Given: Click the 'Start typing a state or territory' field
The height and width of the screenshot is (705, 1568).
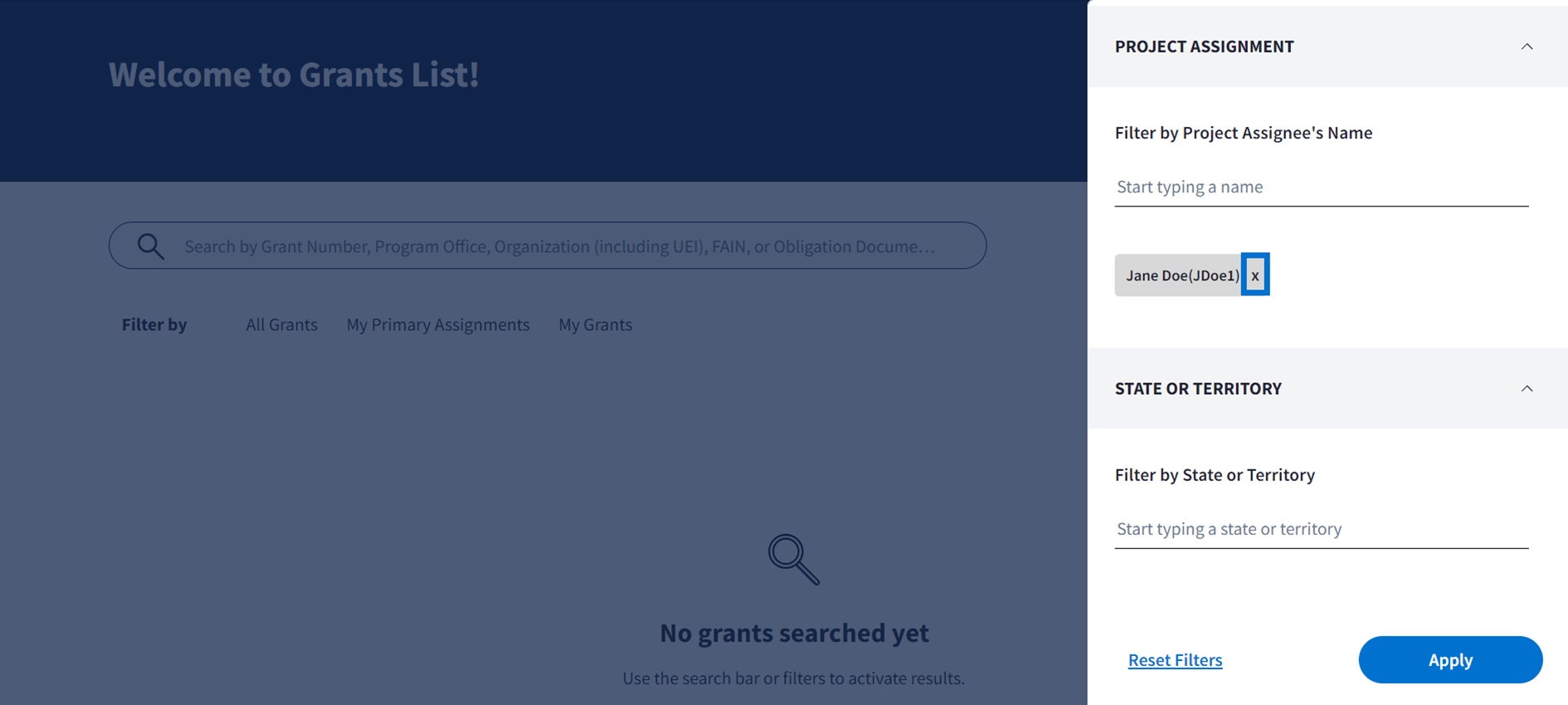Looking at the screenshot, I should click(1321, 529).
